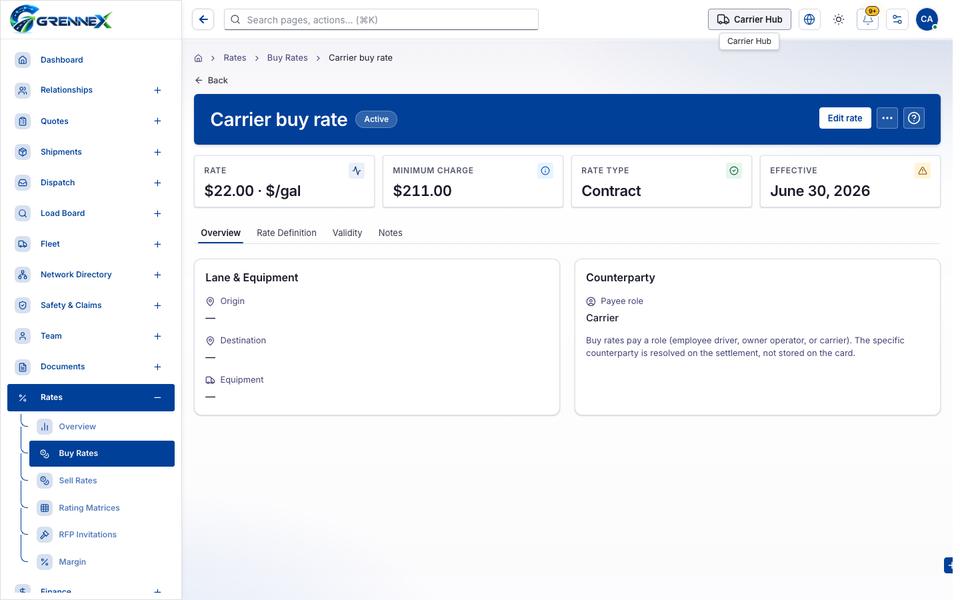Open the language globe icon
The height and width of the screenshot is (600, 960).
(809, 20)
